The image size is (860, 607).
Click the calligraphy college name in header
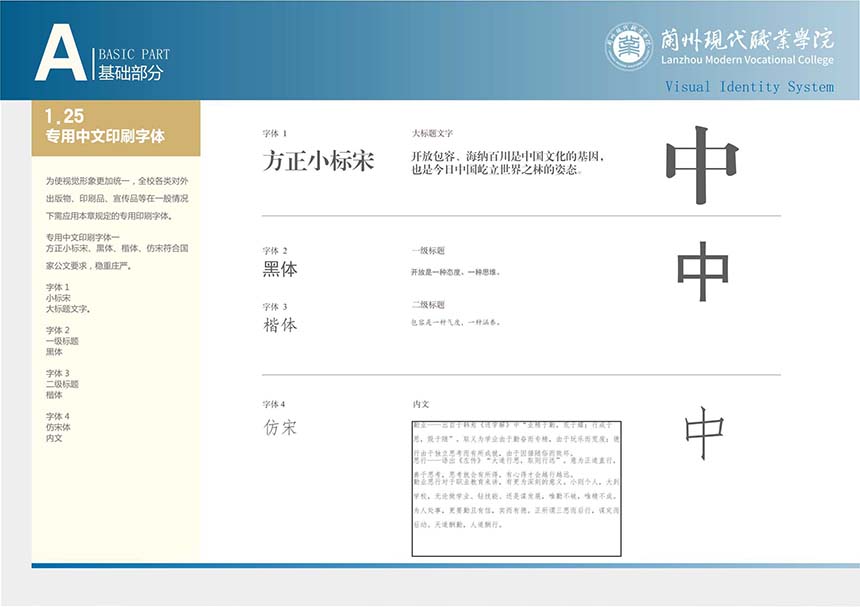pos(746,39)
